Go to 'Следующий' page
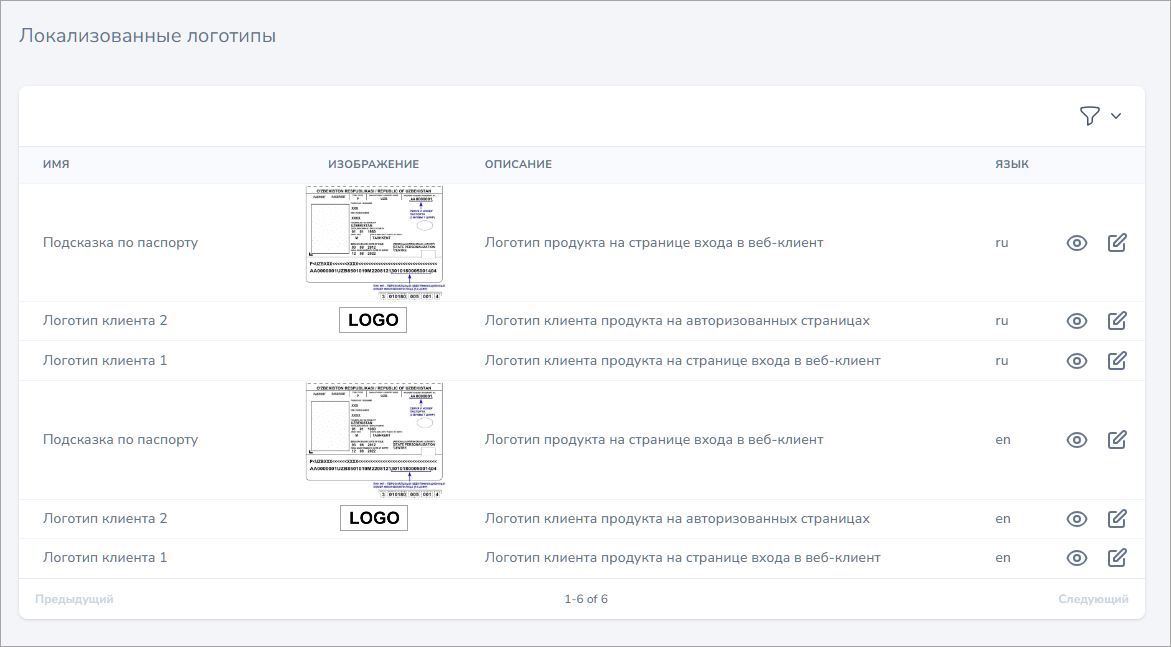 point(1093,599)
